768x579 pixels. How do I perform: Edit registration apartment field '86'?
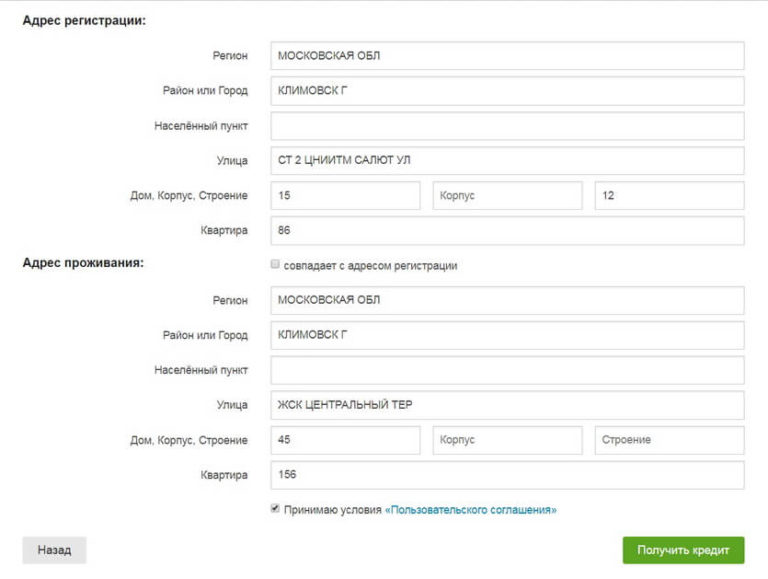click(x=507, y=231)
